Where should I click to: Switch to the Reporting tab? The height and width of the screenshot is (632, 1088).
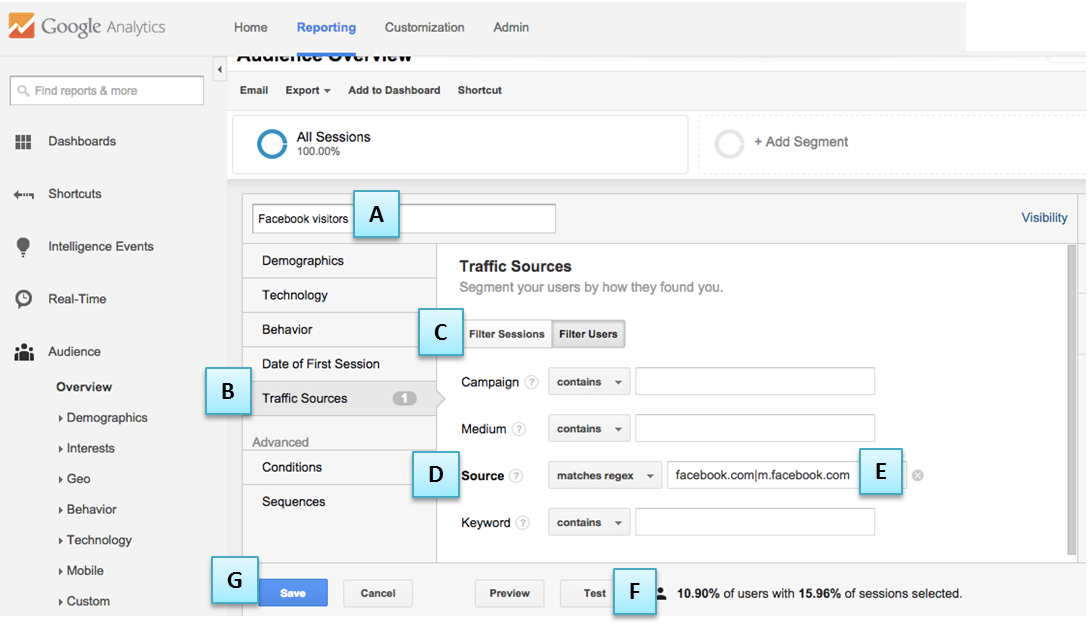326,28
